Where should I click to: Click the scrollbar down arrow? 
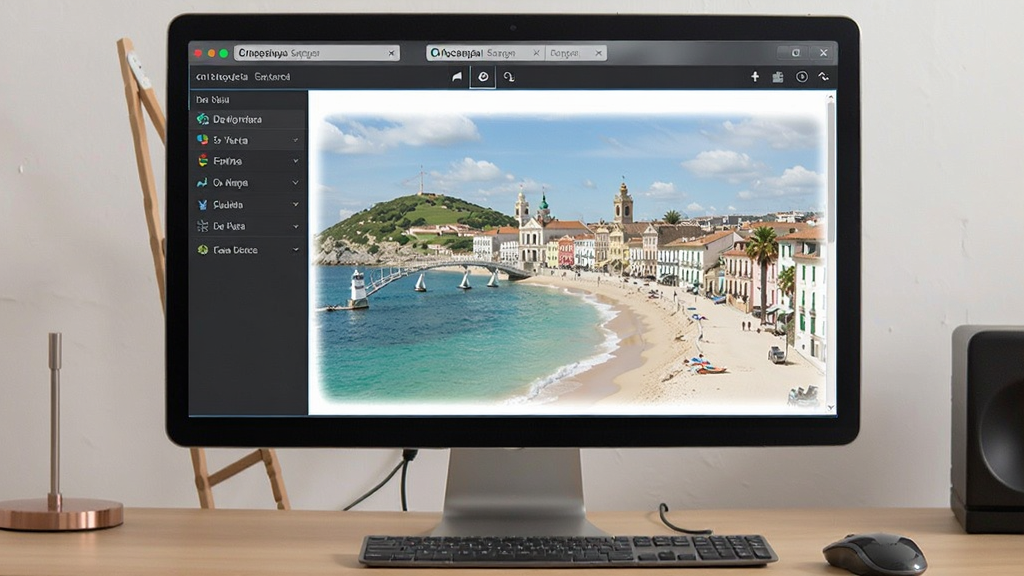pos(831,408)
